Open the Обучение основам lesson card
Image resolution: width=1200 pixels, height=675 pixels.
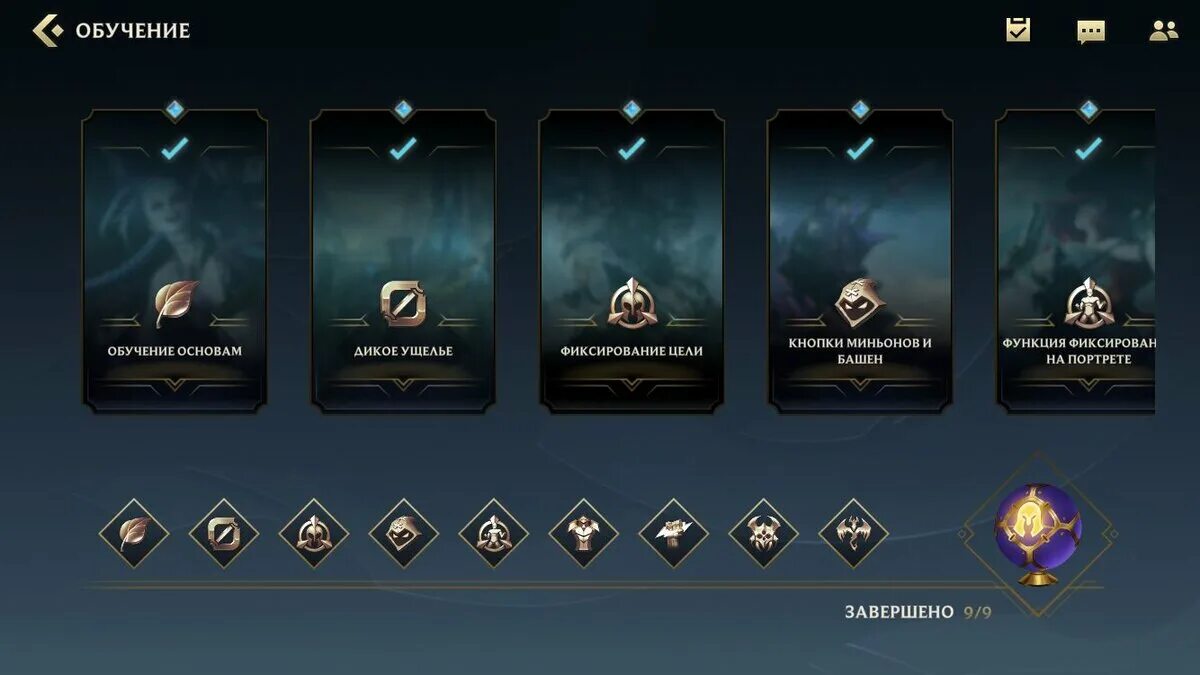click(x=175, y=260)
